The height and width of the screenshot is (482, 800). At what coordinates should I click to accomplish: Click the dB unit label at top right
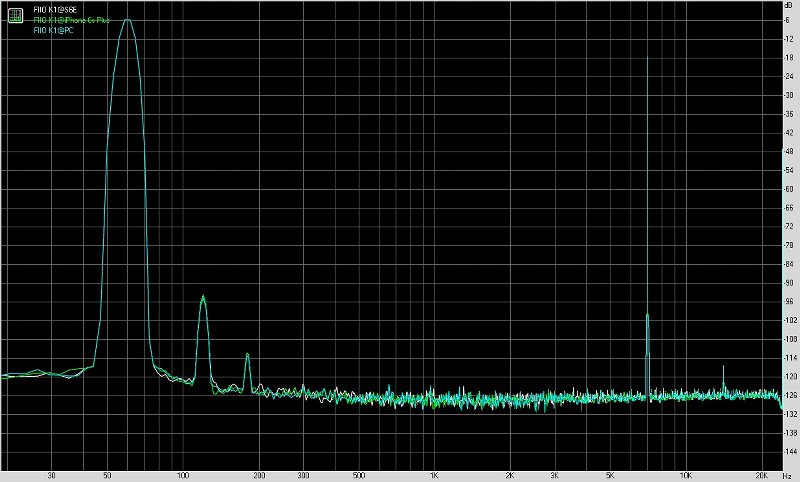[x=788, y=6]
